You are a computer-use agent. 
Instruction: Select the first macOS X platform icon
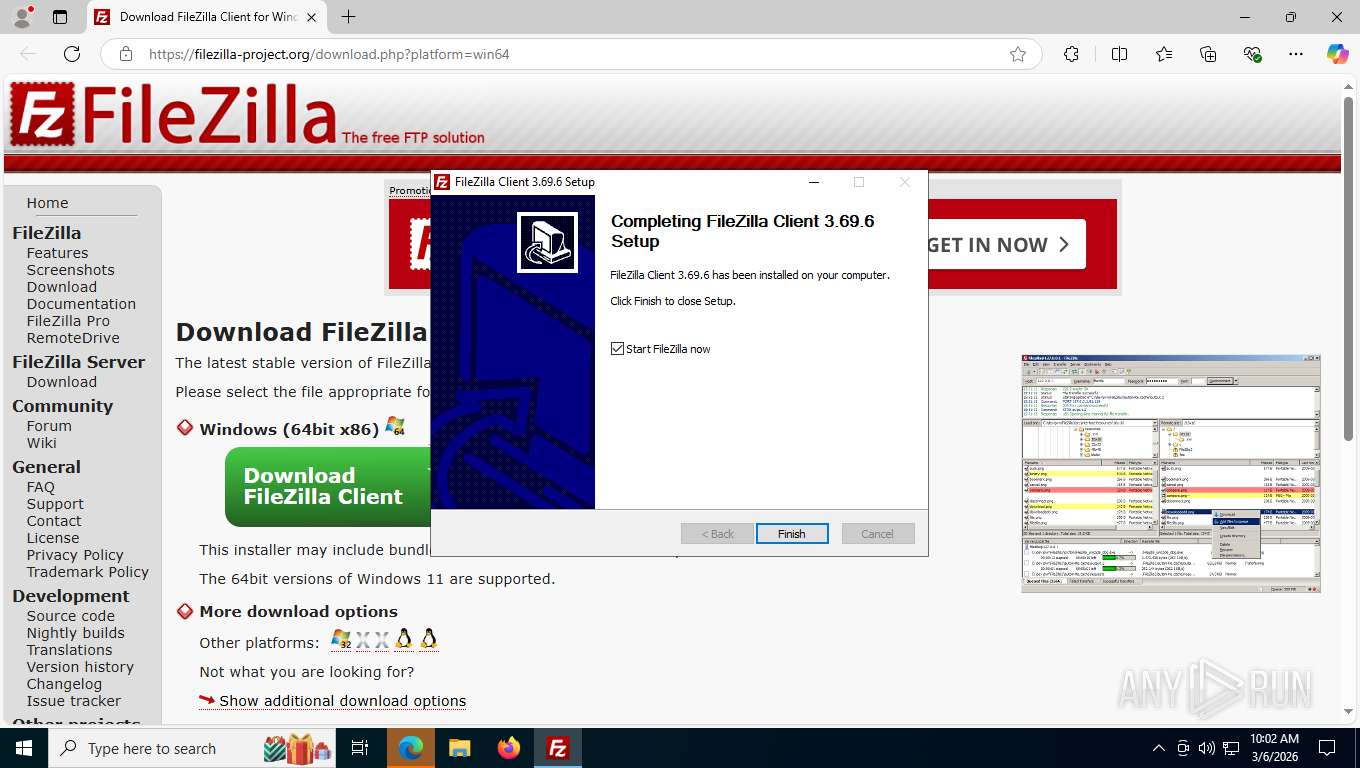363,641
